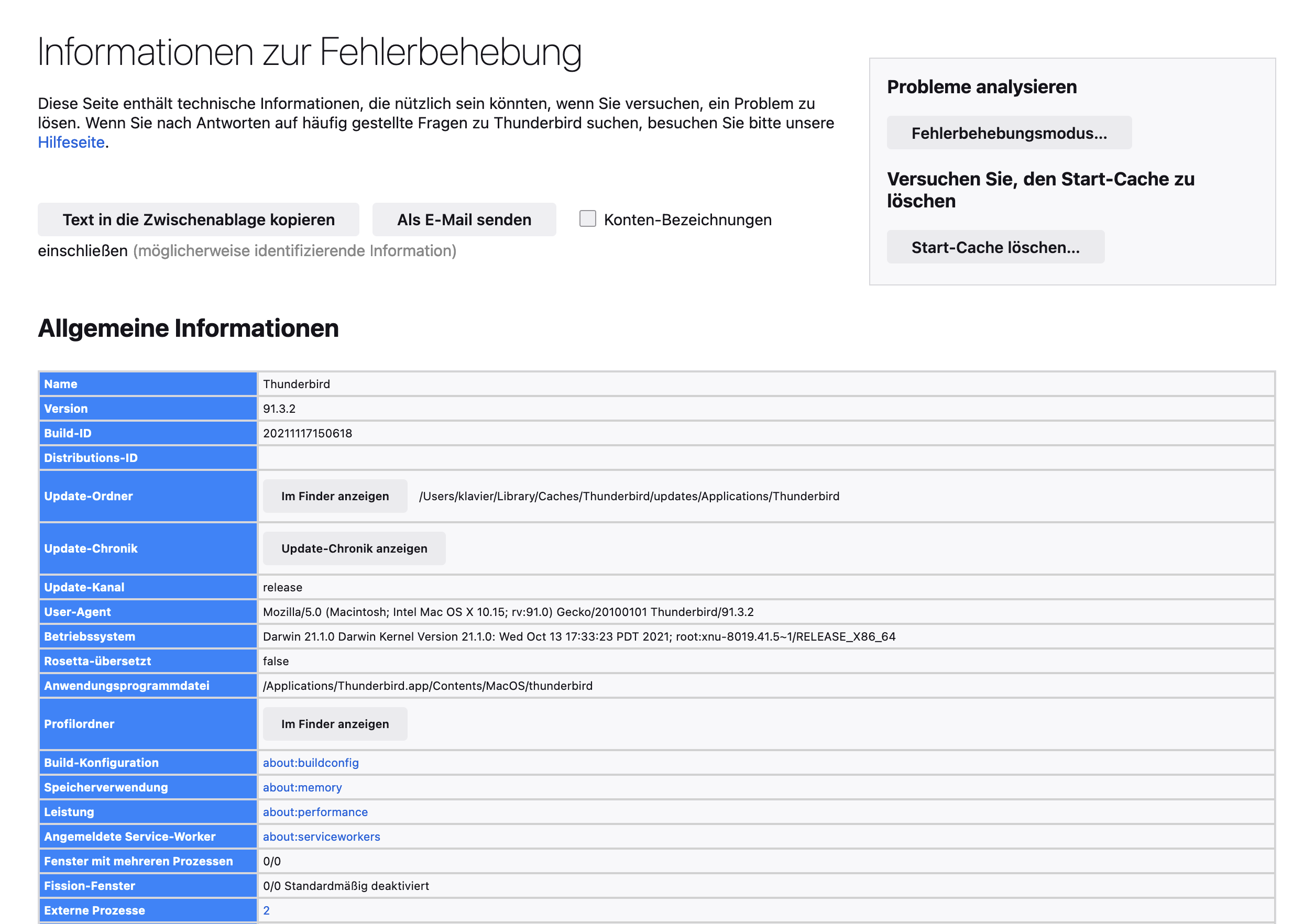The width and height of the screenshot is (1293, 924).
Task: Click Update-Chronik anzeigen button
Action: pyautogui.click(x=354, y=548)
